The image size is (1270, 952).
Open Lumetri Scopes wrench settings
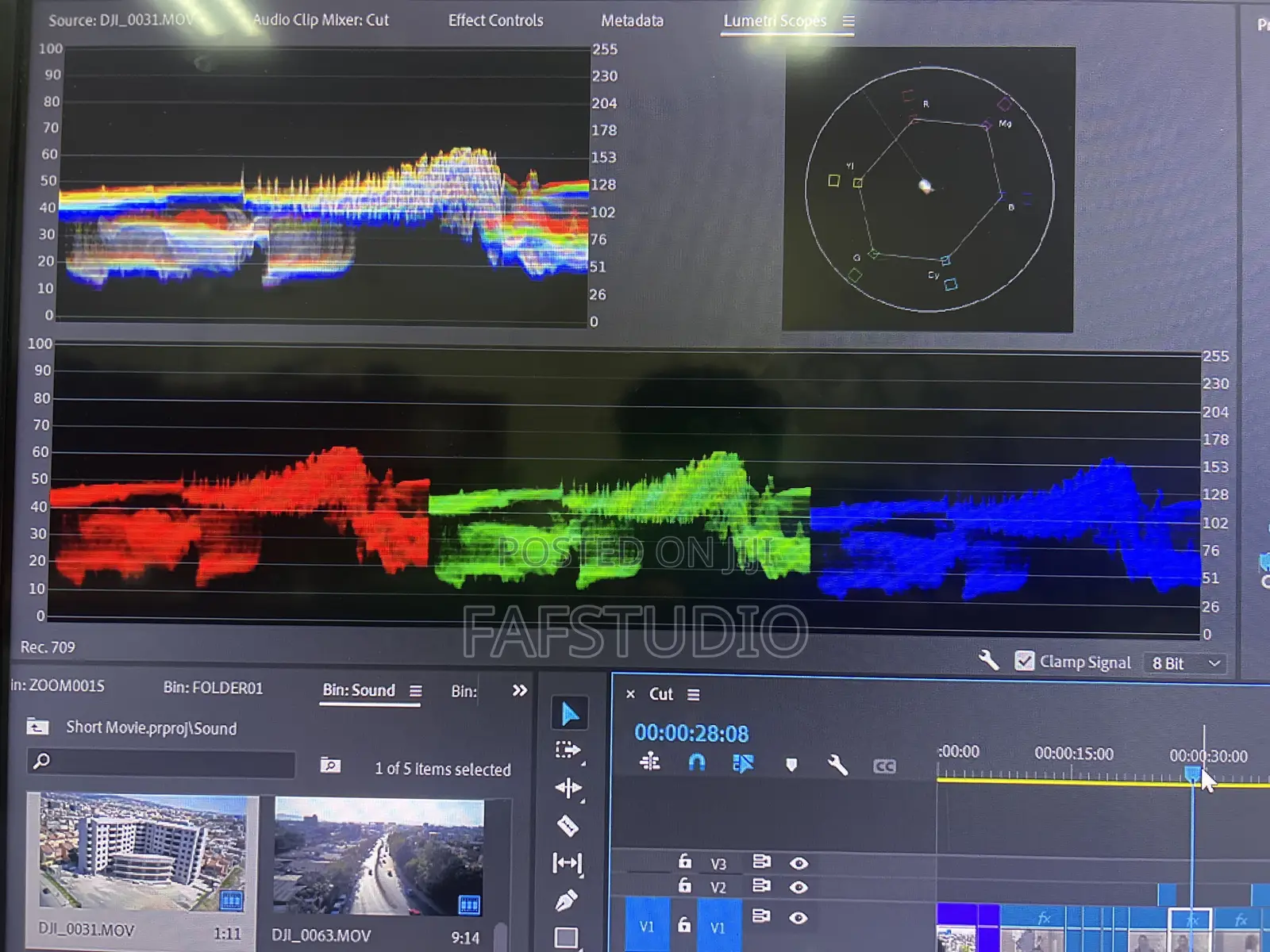[x=988, y=660]
